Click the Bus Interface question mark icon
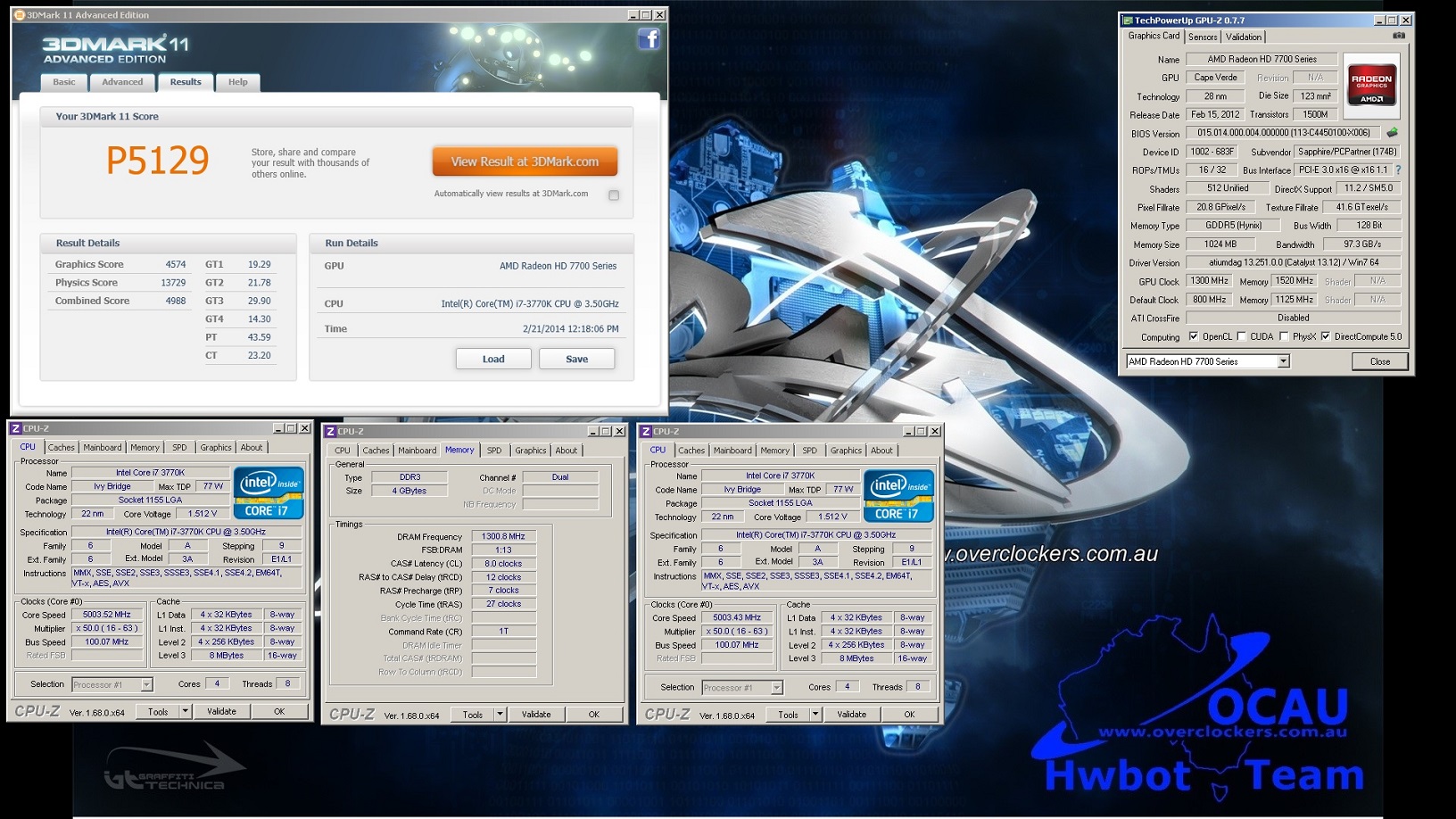Viewport: 1456px width, 819px height. (x=1398, y=170)
